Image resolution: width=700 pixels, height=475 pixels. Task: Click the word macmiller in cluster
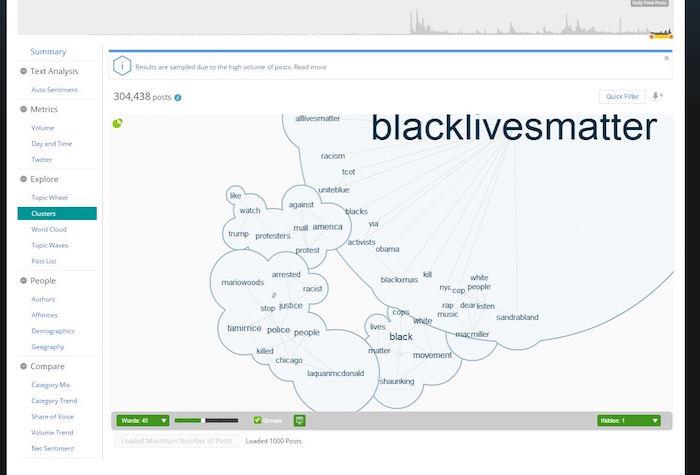(x=472, y=334)
